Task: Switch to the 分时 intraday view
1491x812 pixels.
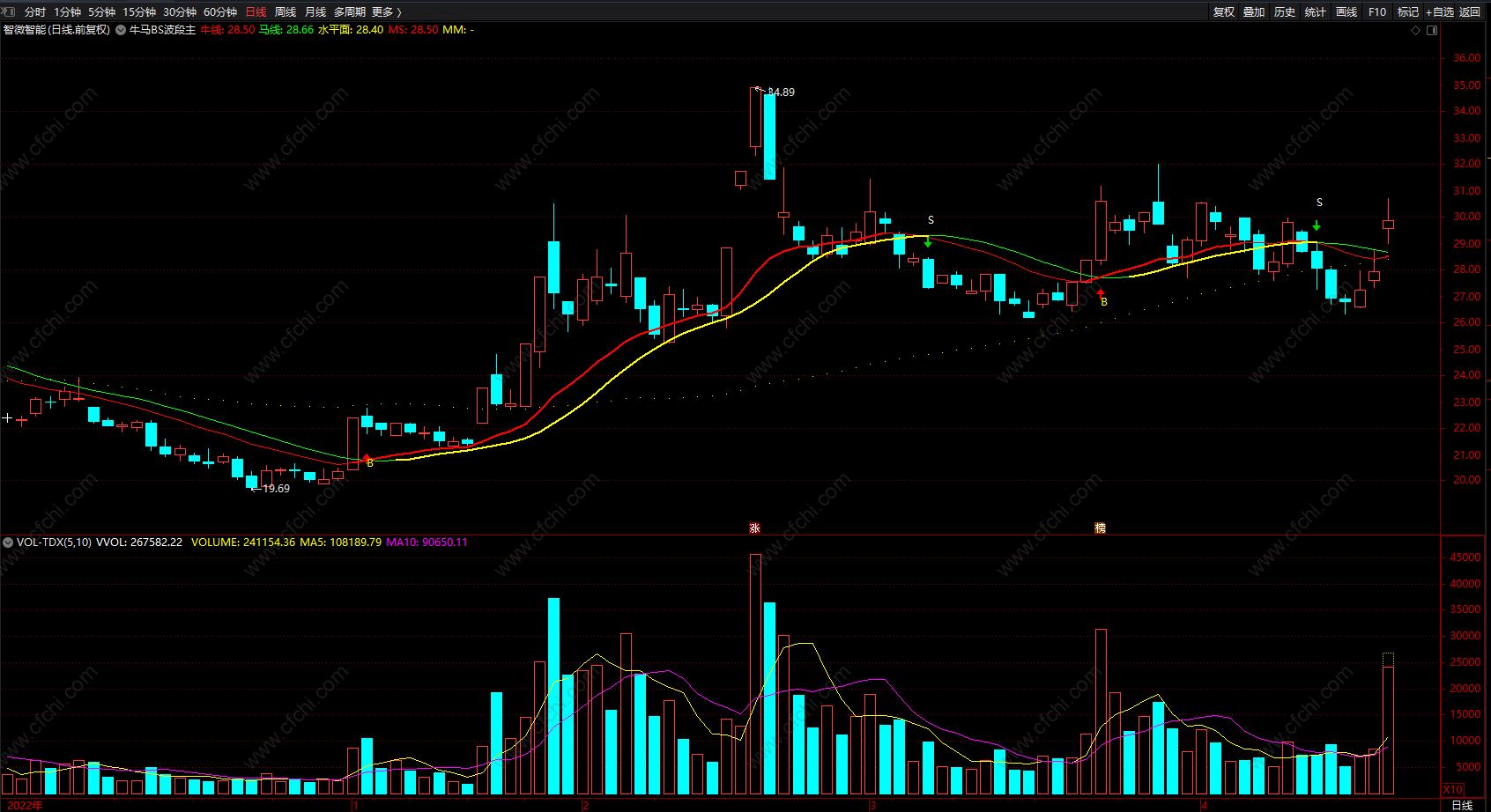Action: point(35,12)
